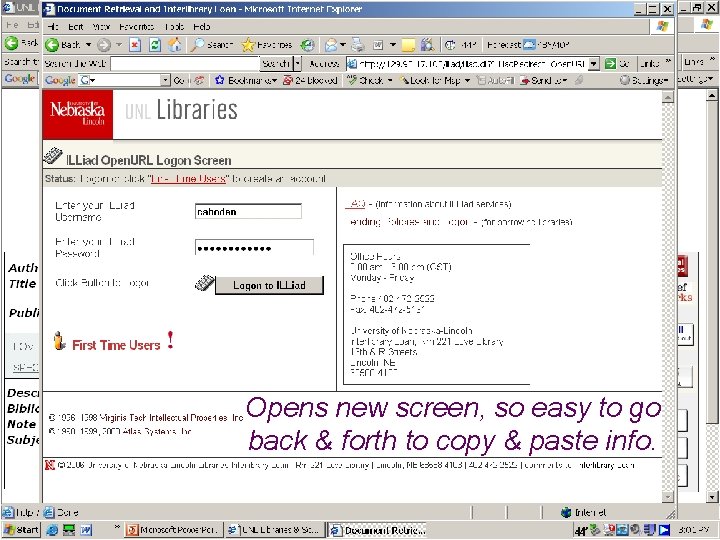Click the Edit with Word toolbar icon
The height and width of the screenshot is (540, 720).
pos(378,45)
